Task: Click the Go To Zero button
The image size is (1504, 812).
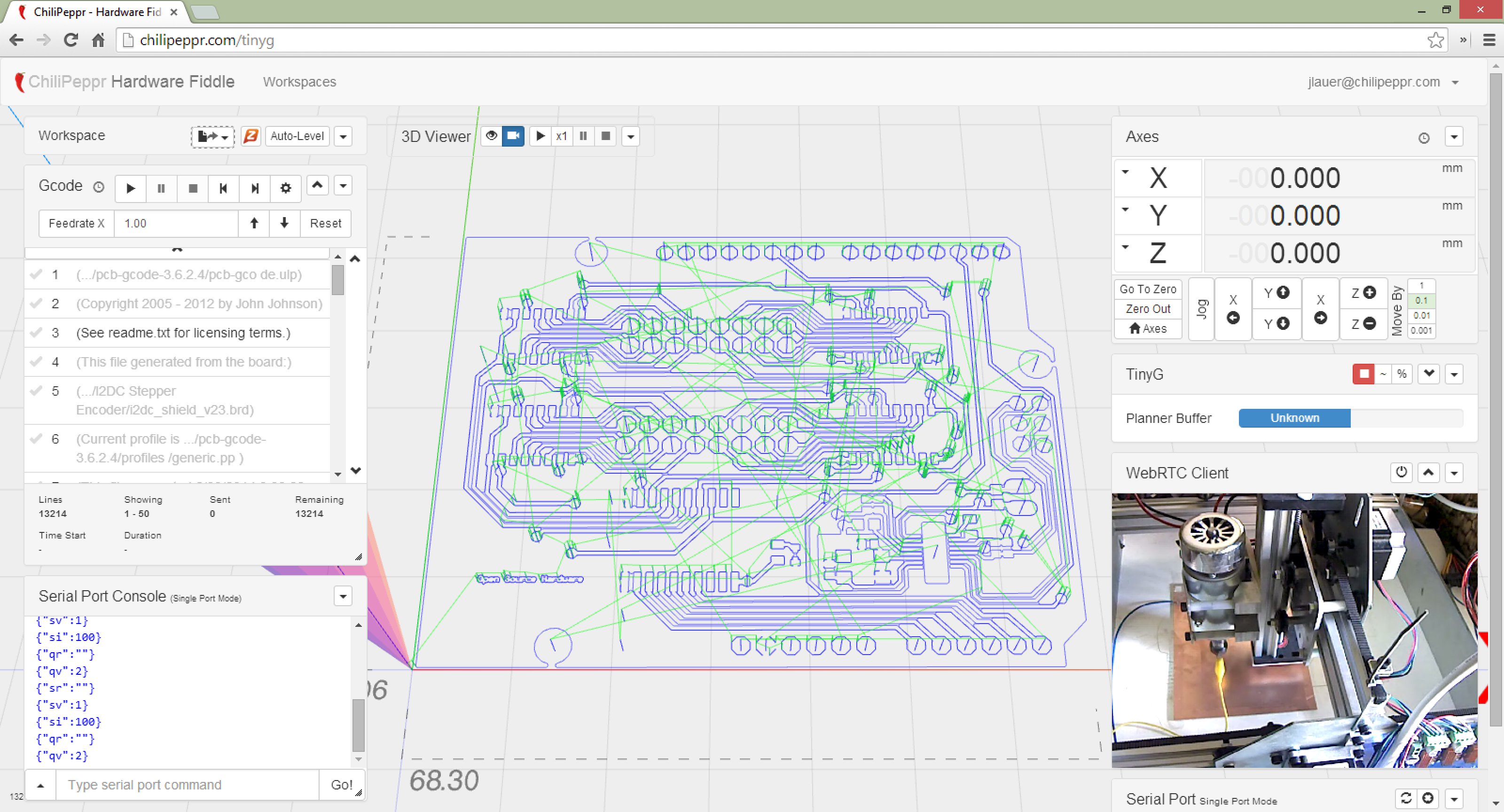Action: coord(1147,289)
